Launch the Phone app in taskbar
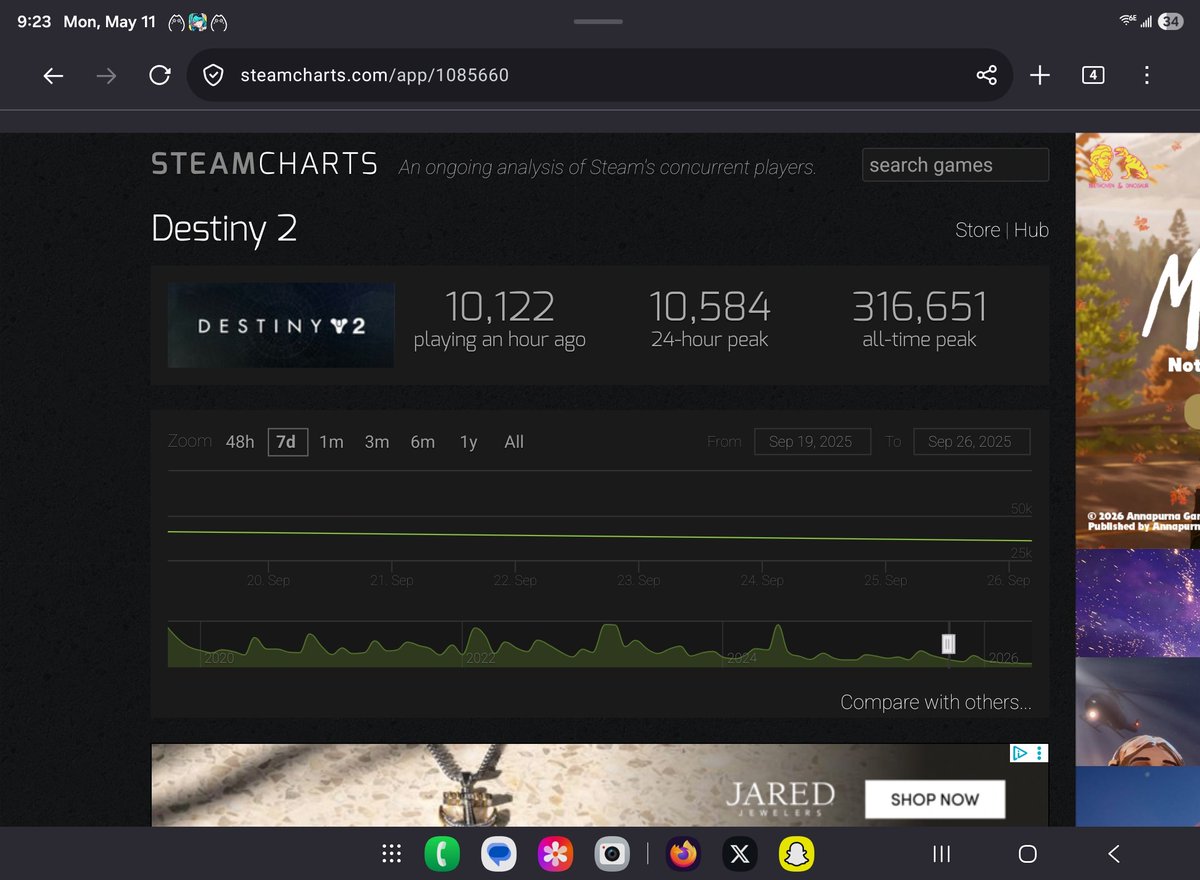Screen dimensions: 1200x880 click(441, 854)
